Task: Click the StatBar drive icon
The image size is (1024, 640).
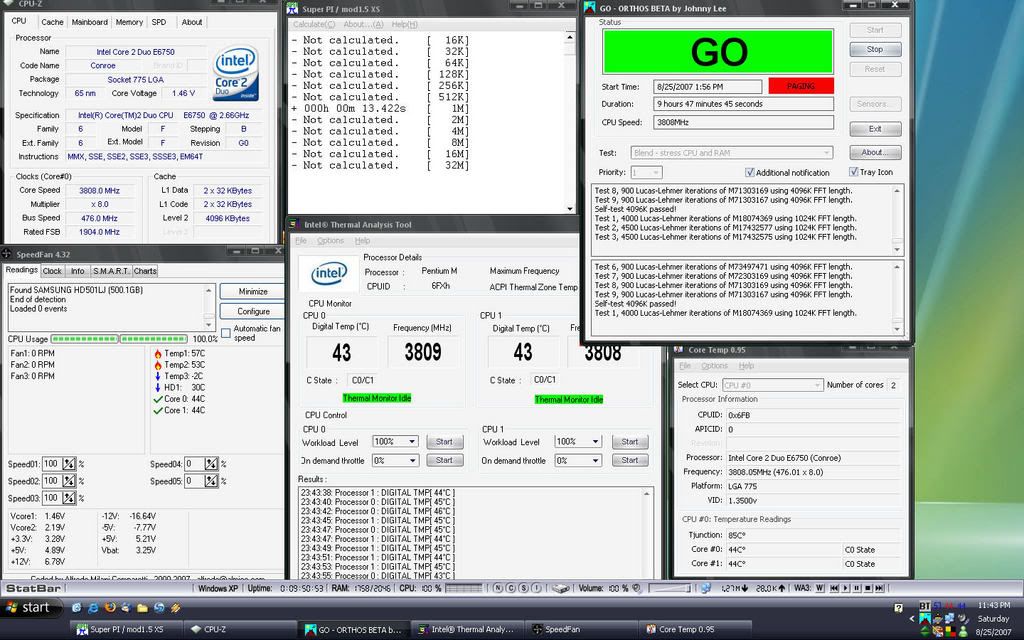Action: 561,589
